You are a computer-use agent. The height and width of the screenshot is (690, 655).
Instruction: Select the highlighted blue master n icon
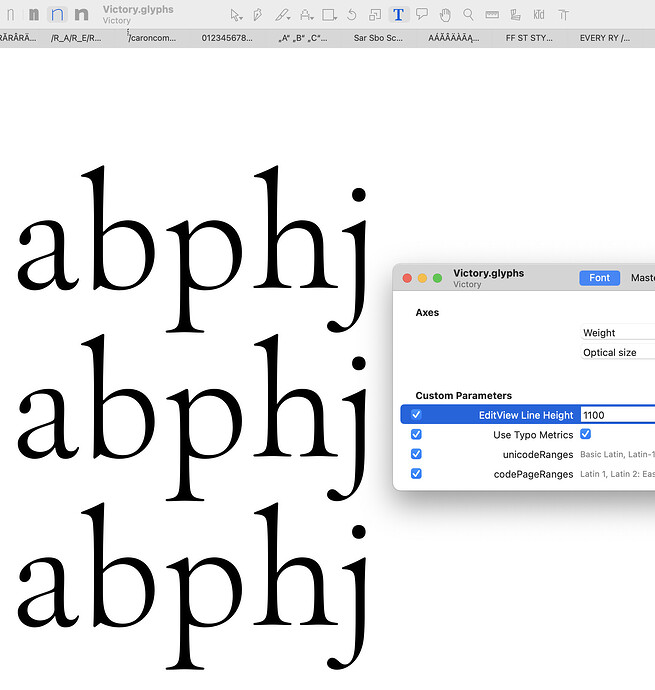pos(57,15)
